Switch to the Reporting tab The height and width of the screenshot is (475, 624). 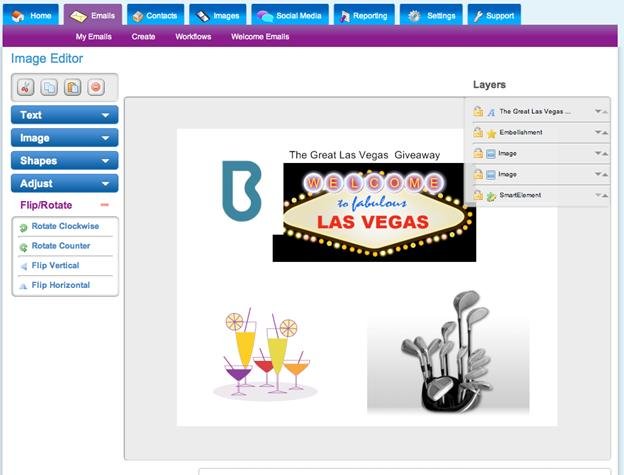364,15
